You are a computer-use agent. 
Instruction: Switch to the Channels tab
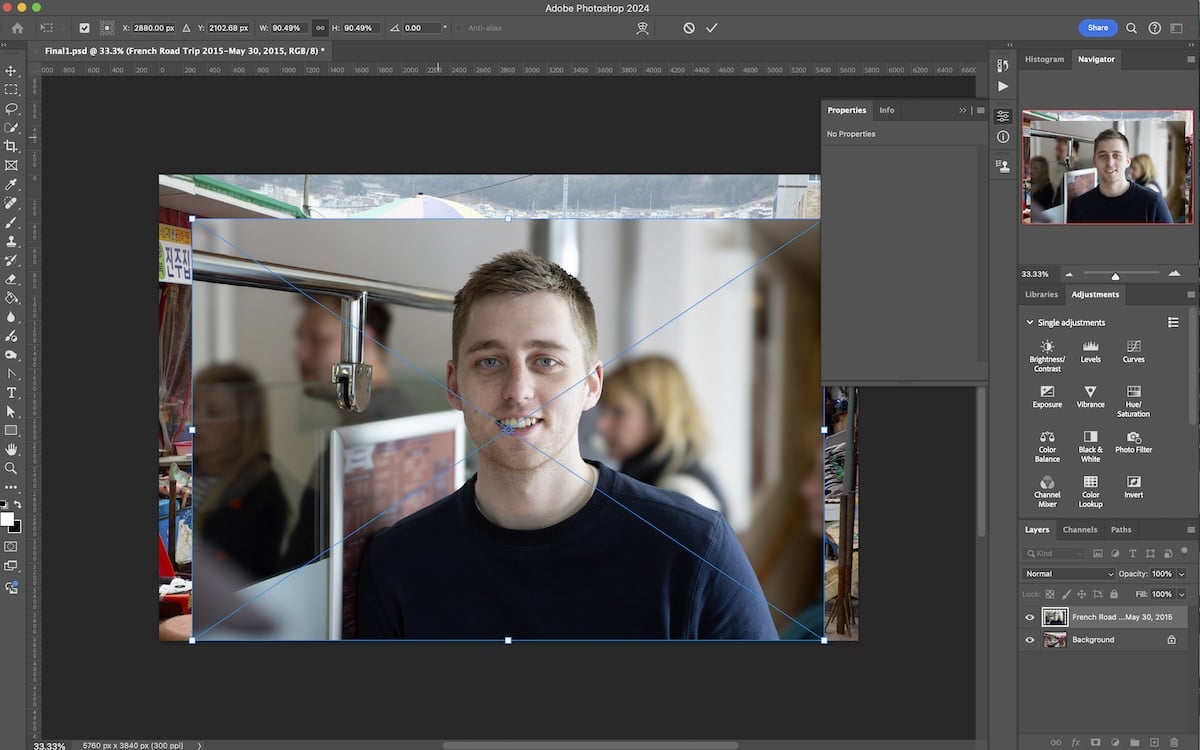[x=1080, y=529]
